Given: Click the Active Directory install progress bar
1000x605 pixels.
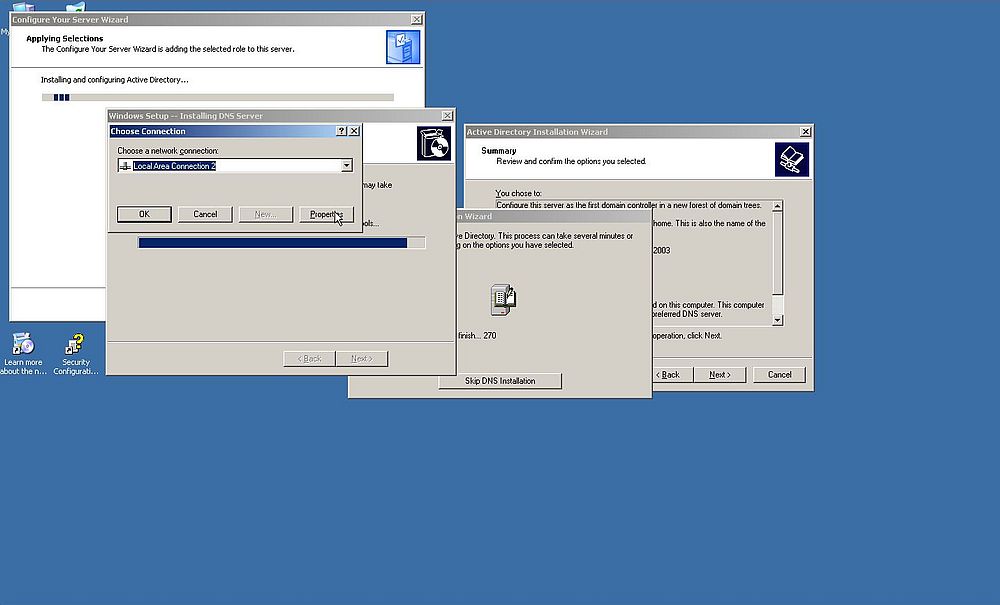Looking at the screenshot, I should pos(217,98).
